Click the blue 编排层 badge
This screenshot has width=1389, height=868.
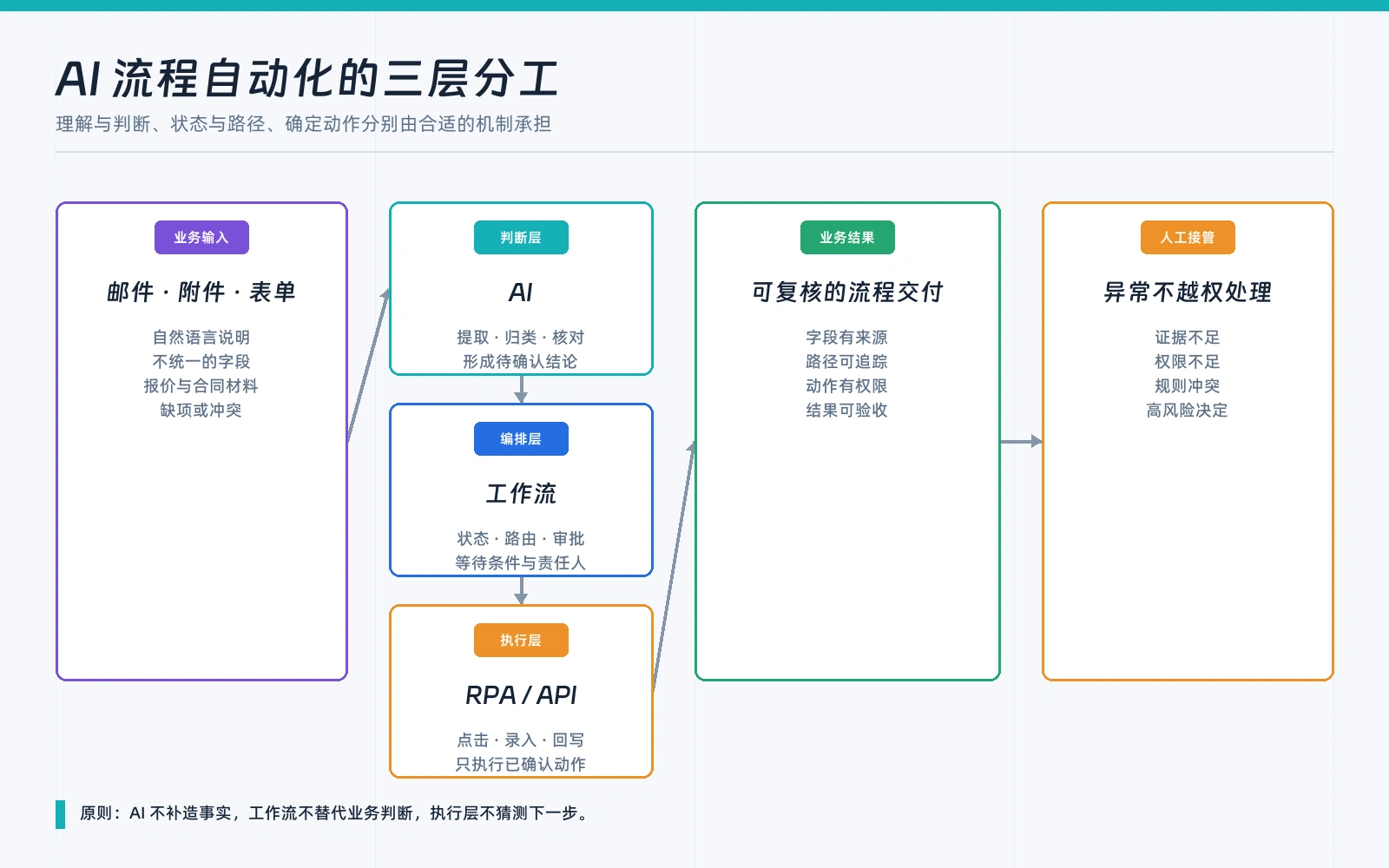click(x=521, y=438)
